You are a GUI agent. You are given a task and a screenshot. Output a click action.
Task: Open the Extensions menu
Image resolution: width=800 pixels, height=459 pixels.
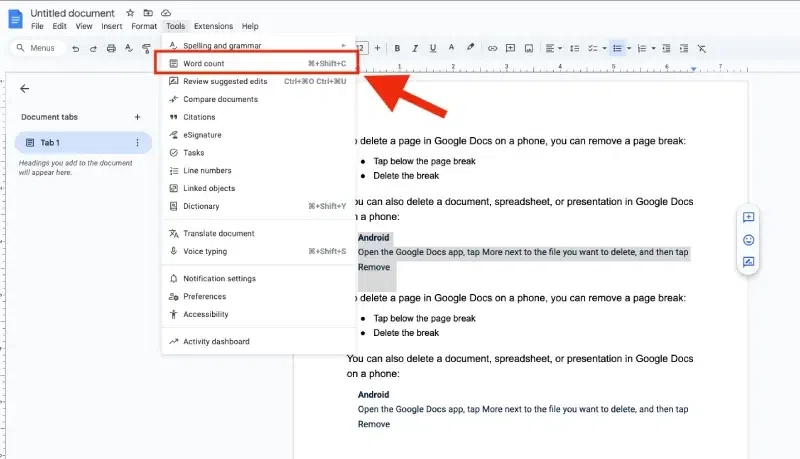[x=213, y=26]
